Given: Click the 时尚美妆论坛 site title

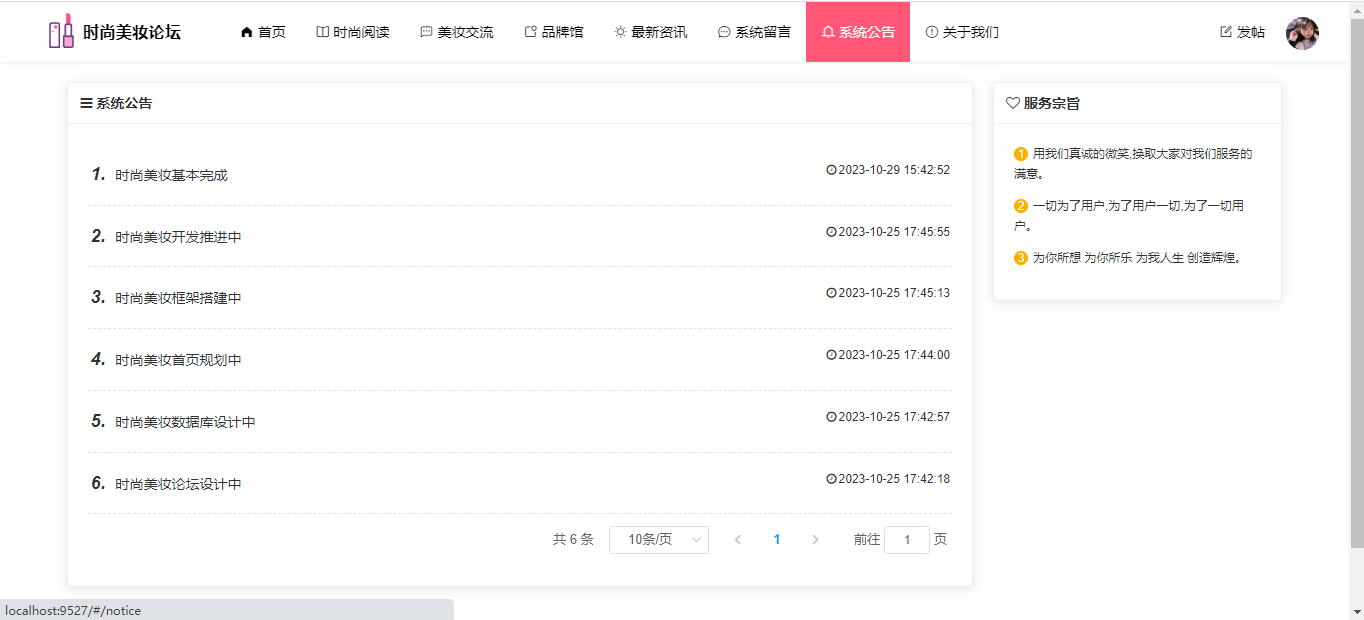Looking at the screenshot, I should click(132, 32).
